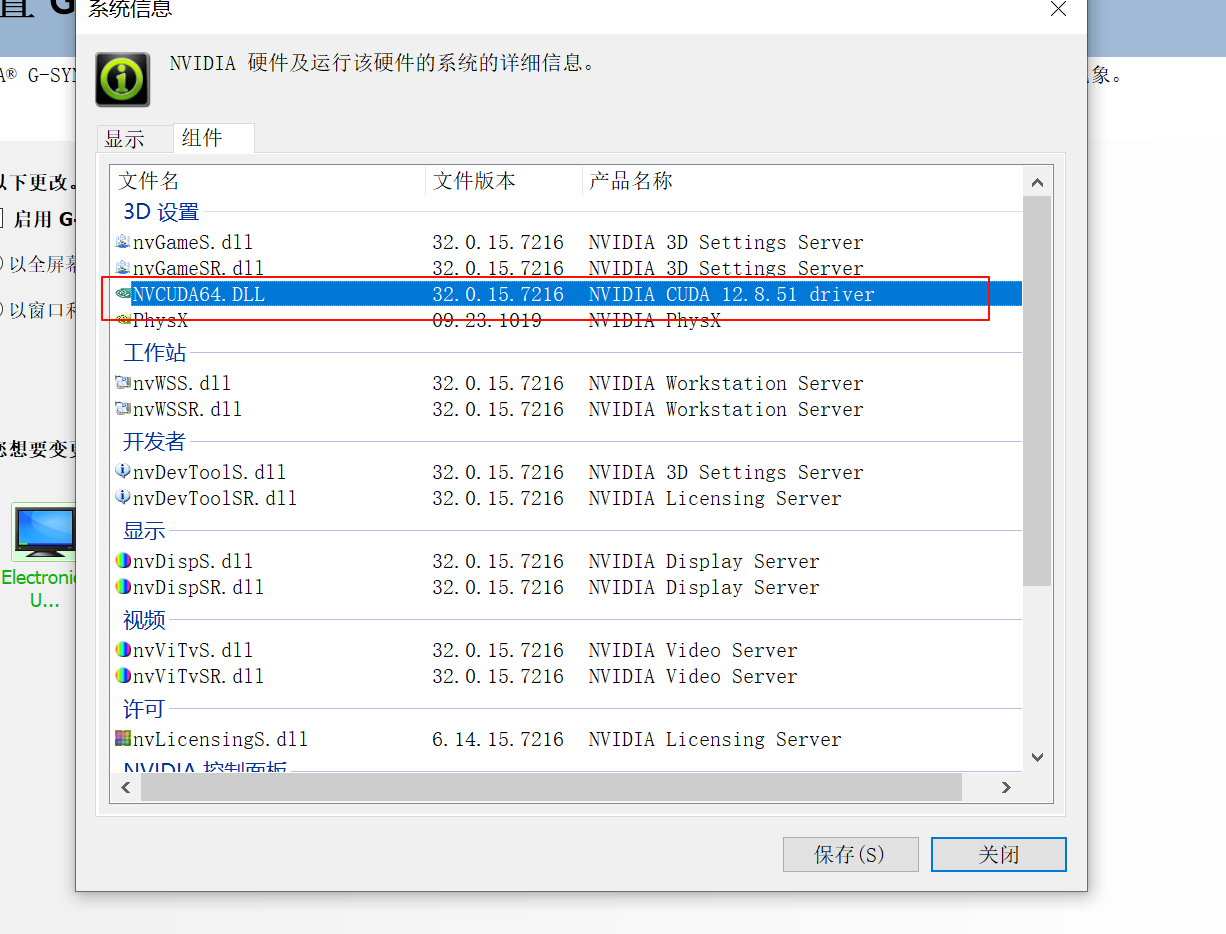The image size is (1226, 934).
Task: Click the NVCUDA64.DLL NVIDIA eye icon
Action: coord(123,294)
